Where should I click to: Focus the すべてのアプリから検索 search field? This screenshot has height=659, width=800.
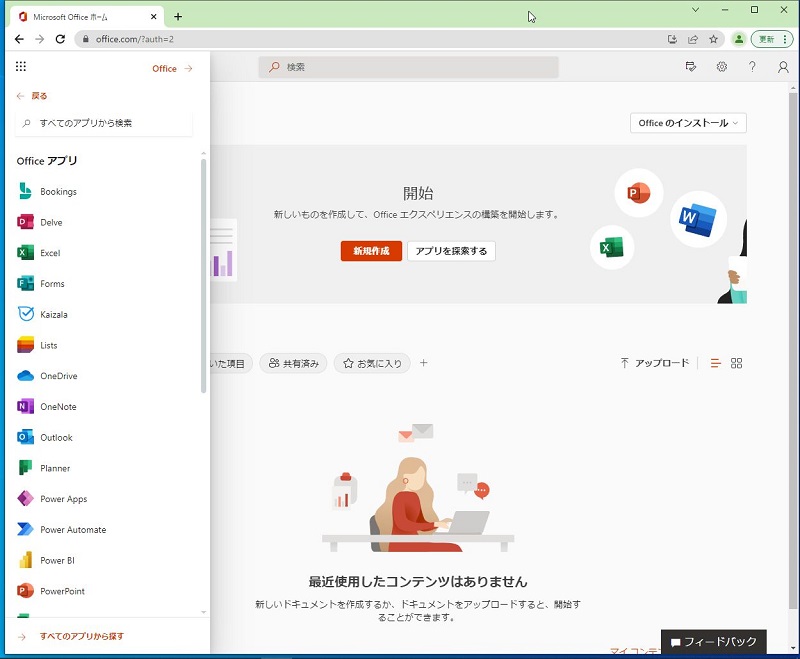pyautogui.click(x=104, y=123)
